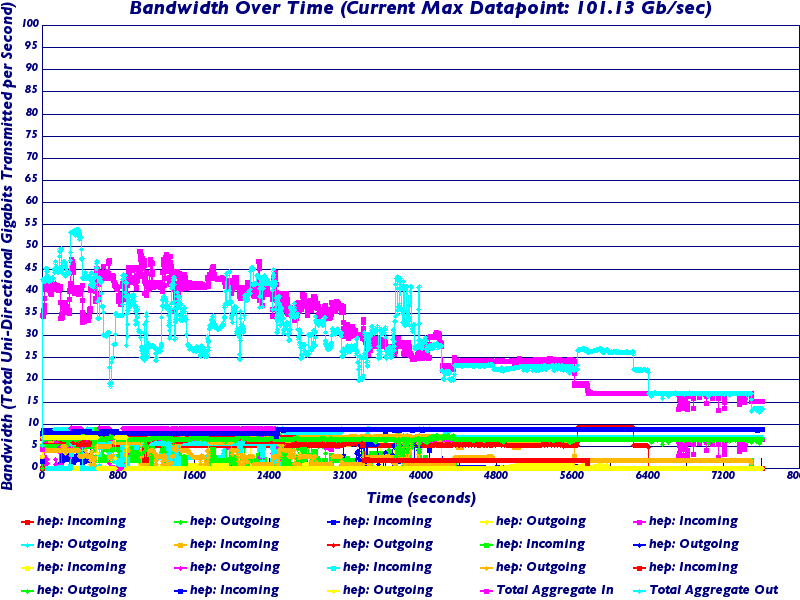Click the Total Aggregate Out legend text
The height and width of the screenshot is (600, 800).
tap(713, 590)
